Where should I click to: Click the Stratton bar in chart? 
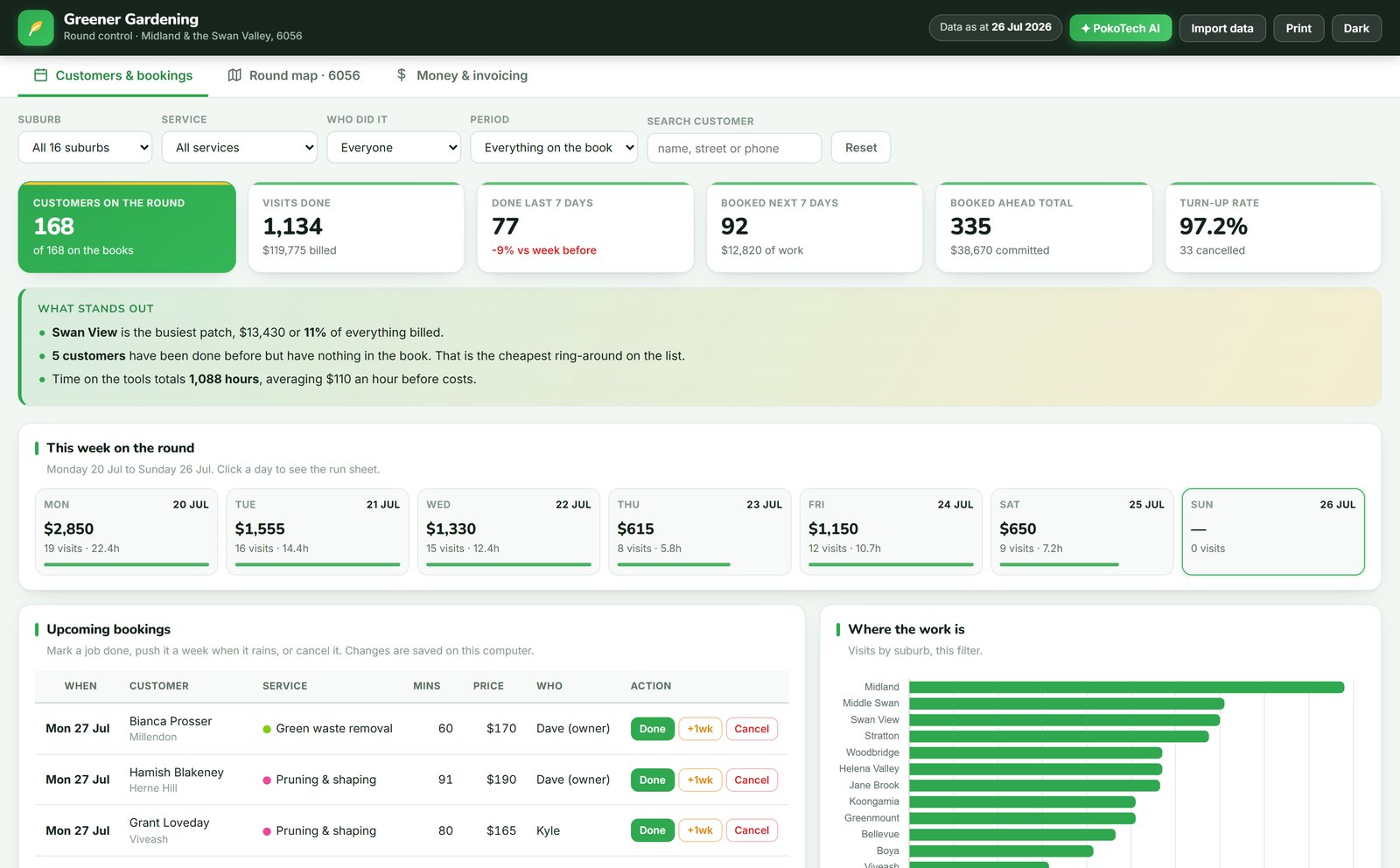click(1060, 736)
